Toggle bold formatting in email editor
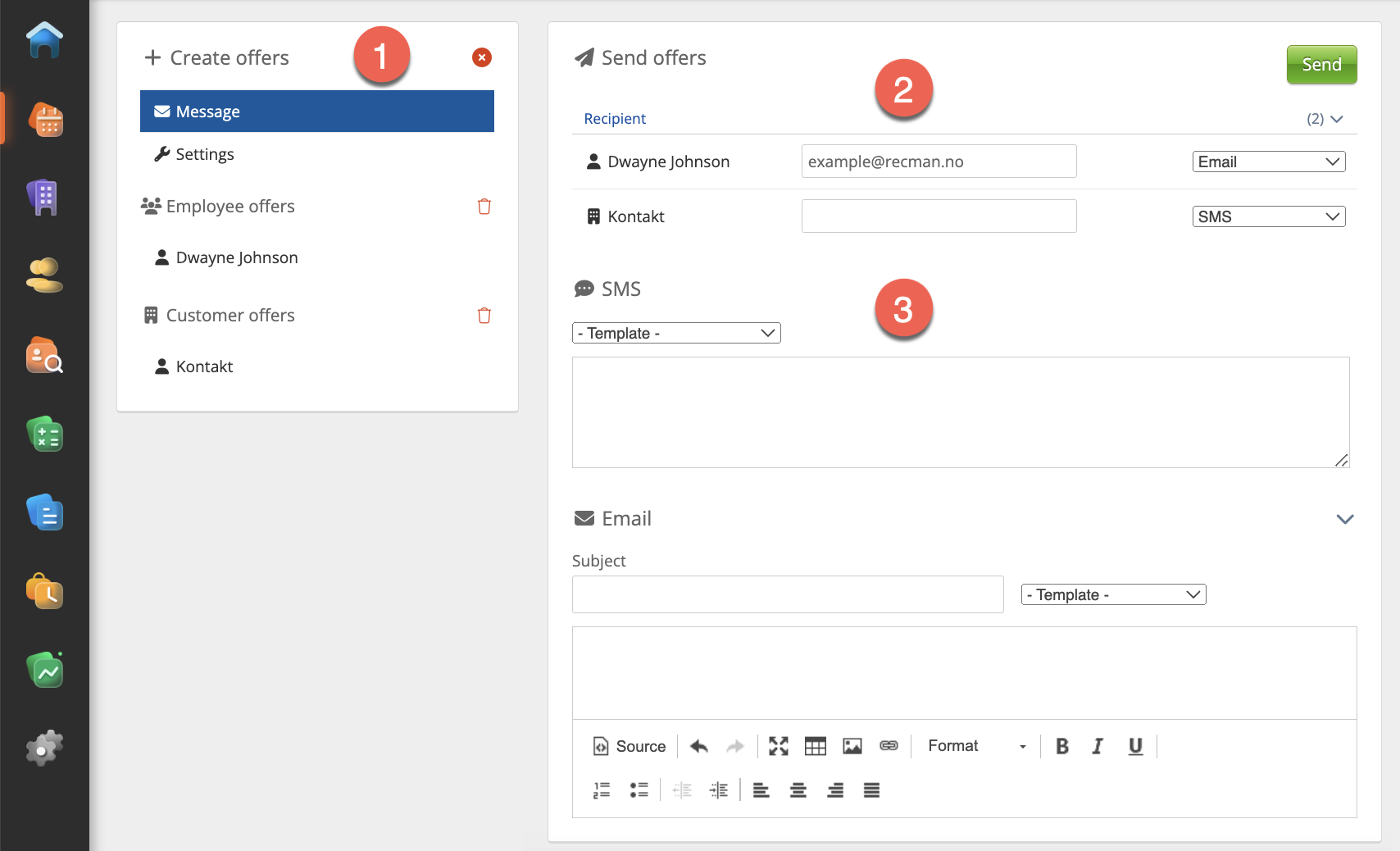Screen dimensions: 1400x851 tap(1061, 746)
